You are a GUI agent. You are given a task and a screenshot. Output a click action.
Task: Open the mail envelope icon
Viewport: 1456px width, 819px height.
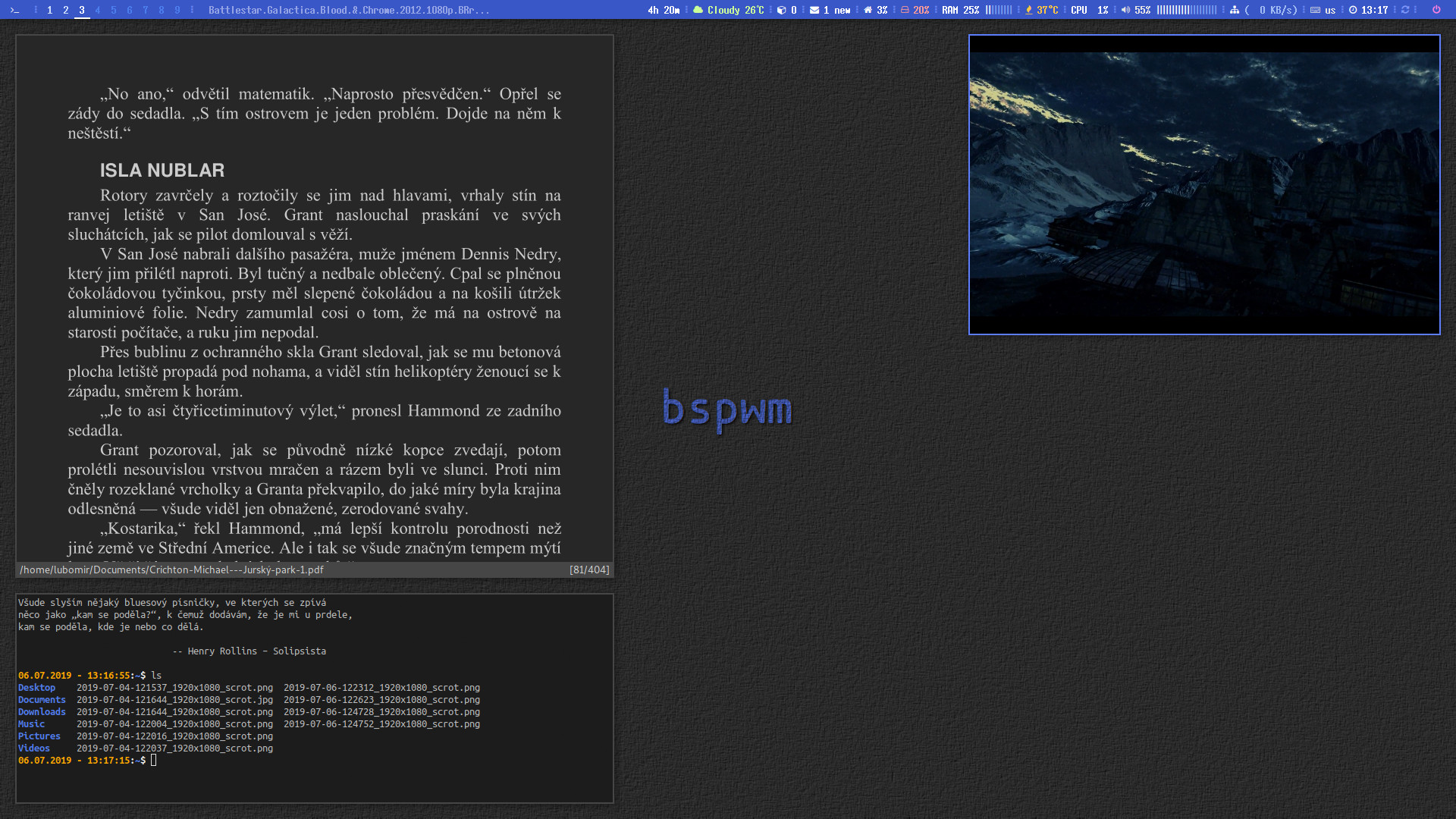[x=814, y=10]
